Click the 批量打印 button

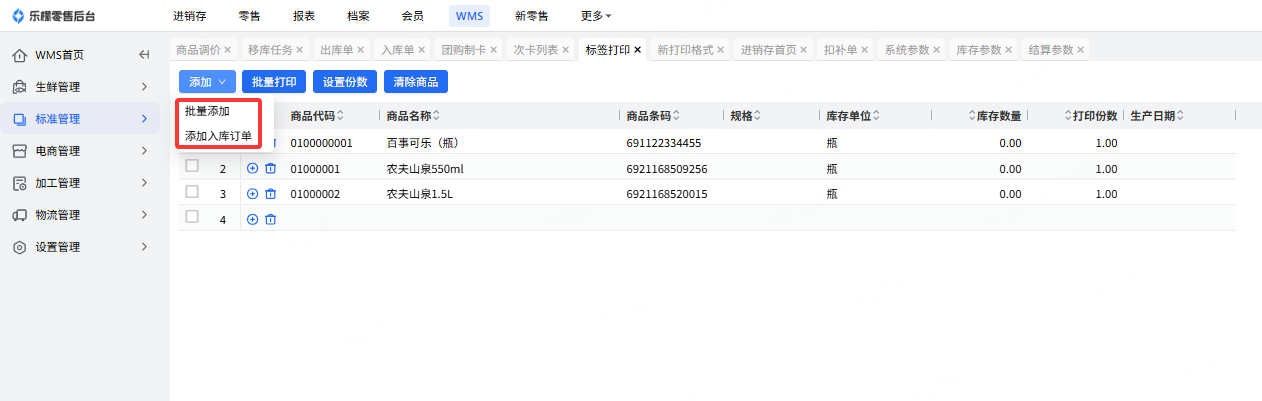274,82
